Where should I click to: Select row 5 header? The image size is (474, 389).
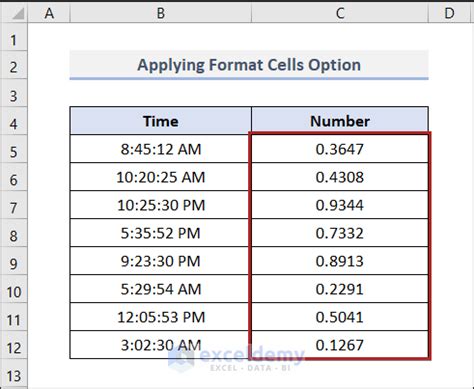pyautogui.click(x=14, y=149)
